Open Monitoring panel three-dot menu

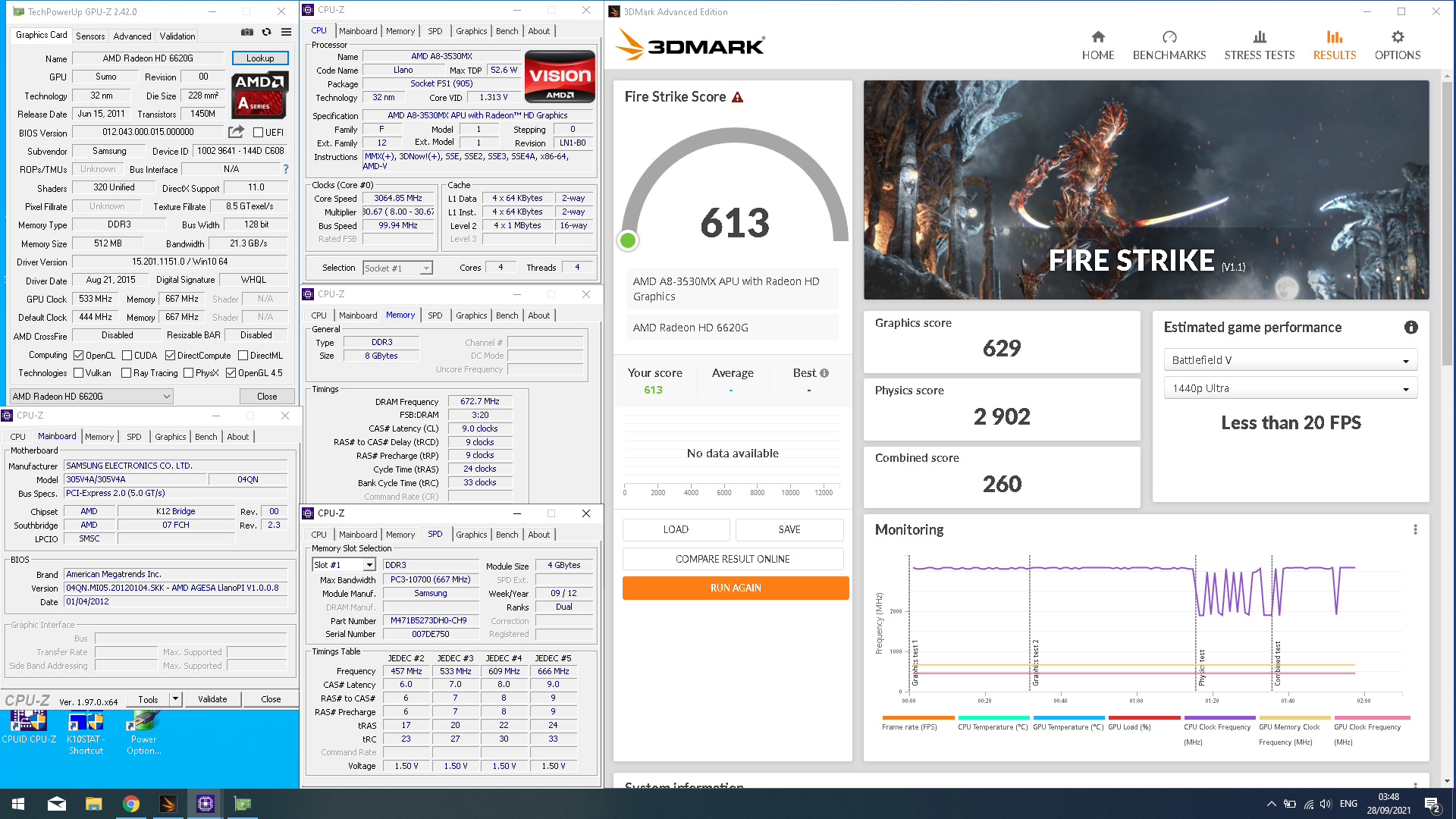pos(1415,529)
